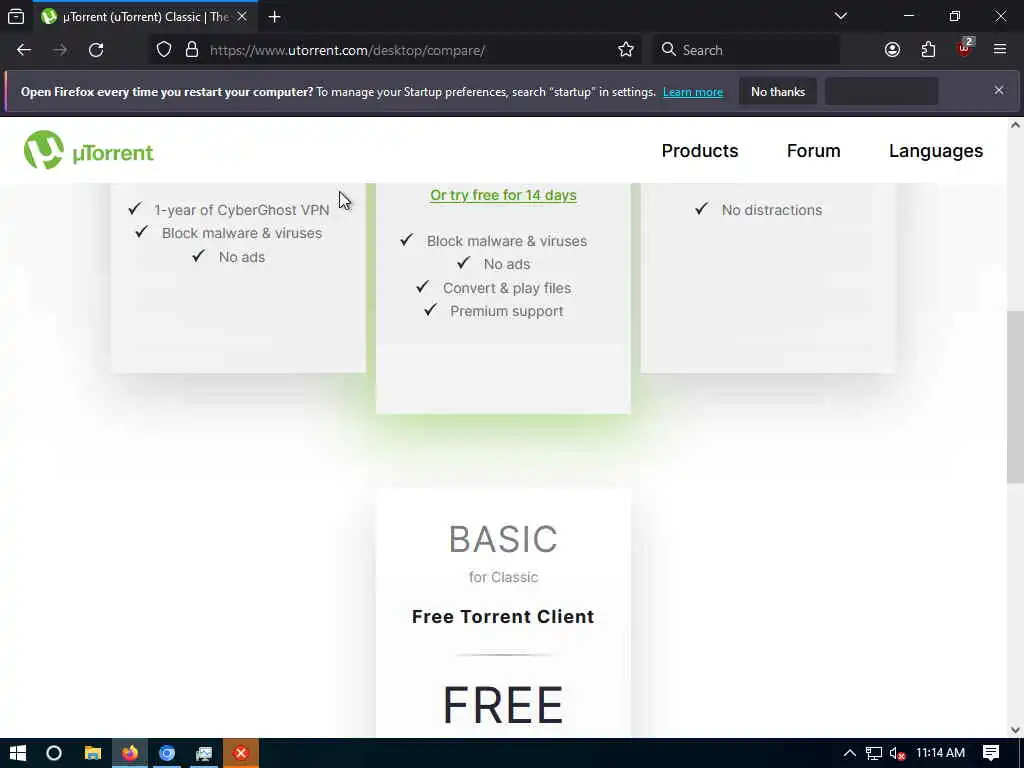
Task: Click 'Convert & play files' text
Action: point(507,288)
